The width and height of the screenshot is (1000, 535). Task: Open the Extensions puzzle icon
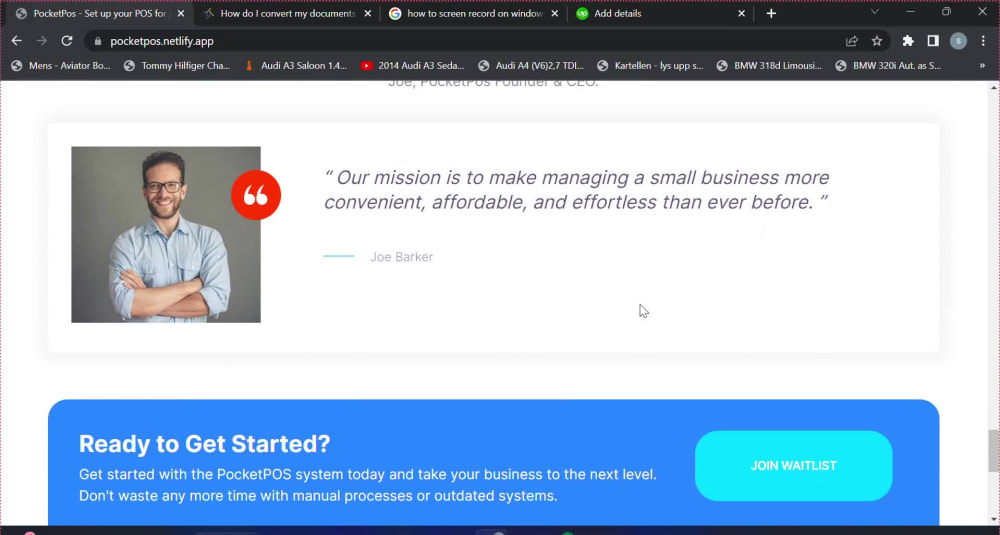(x=908, y=41)
